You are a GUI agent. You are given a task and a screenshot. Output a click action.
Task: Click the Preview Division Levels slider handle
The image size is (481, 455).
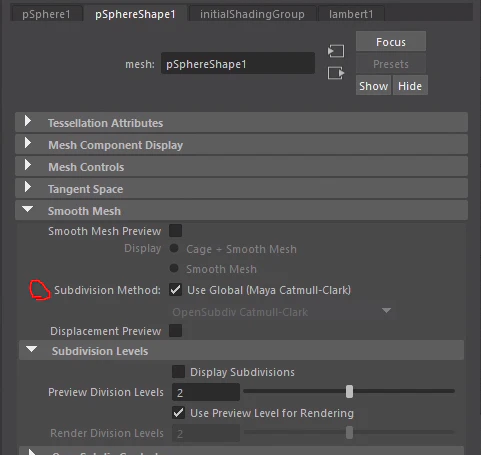pos(349,391)
